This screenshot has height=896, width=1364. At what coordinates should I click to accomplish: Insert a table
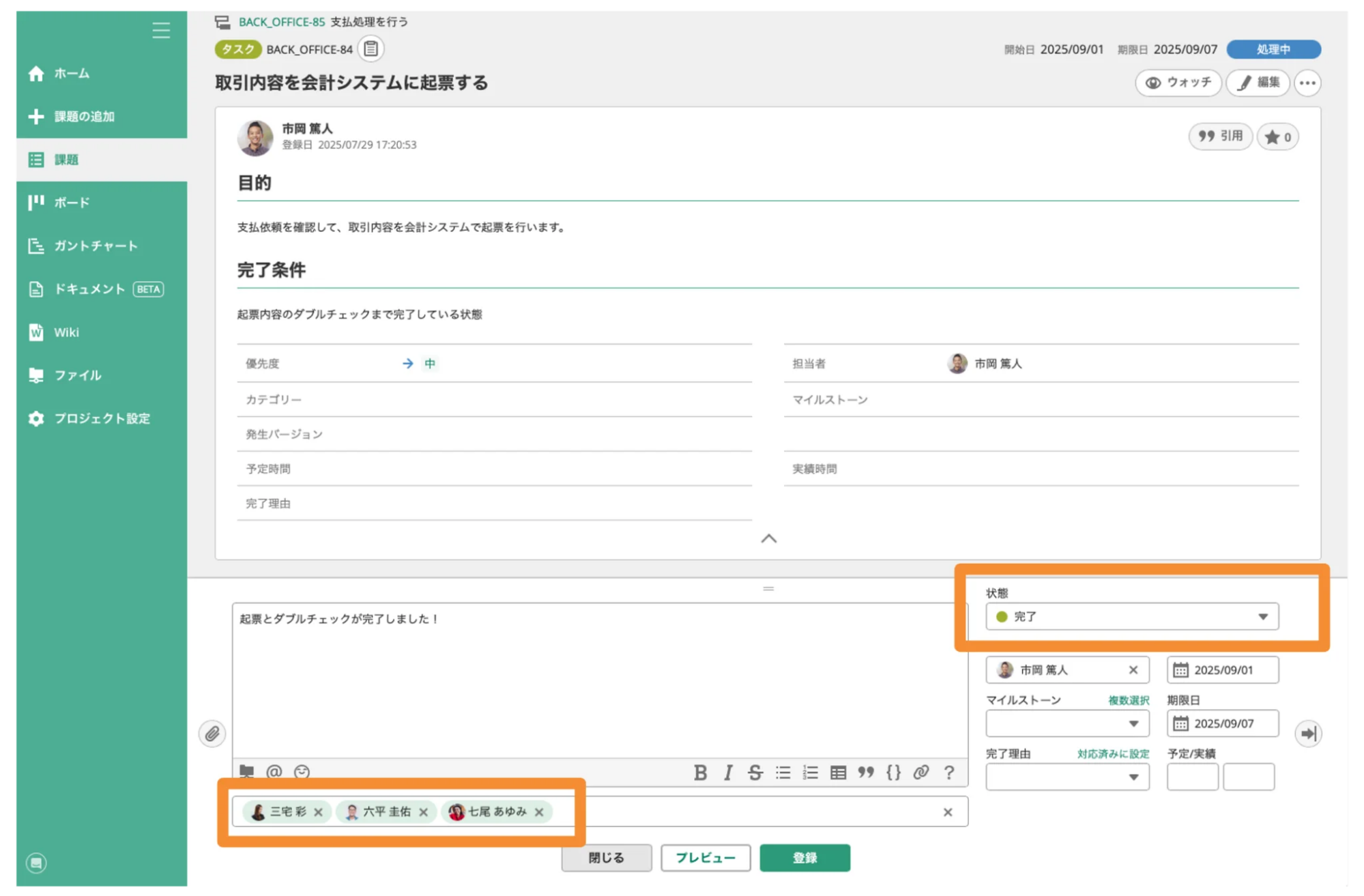point(838,772)
